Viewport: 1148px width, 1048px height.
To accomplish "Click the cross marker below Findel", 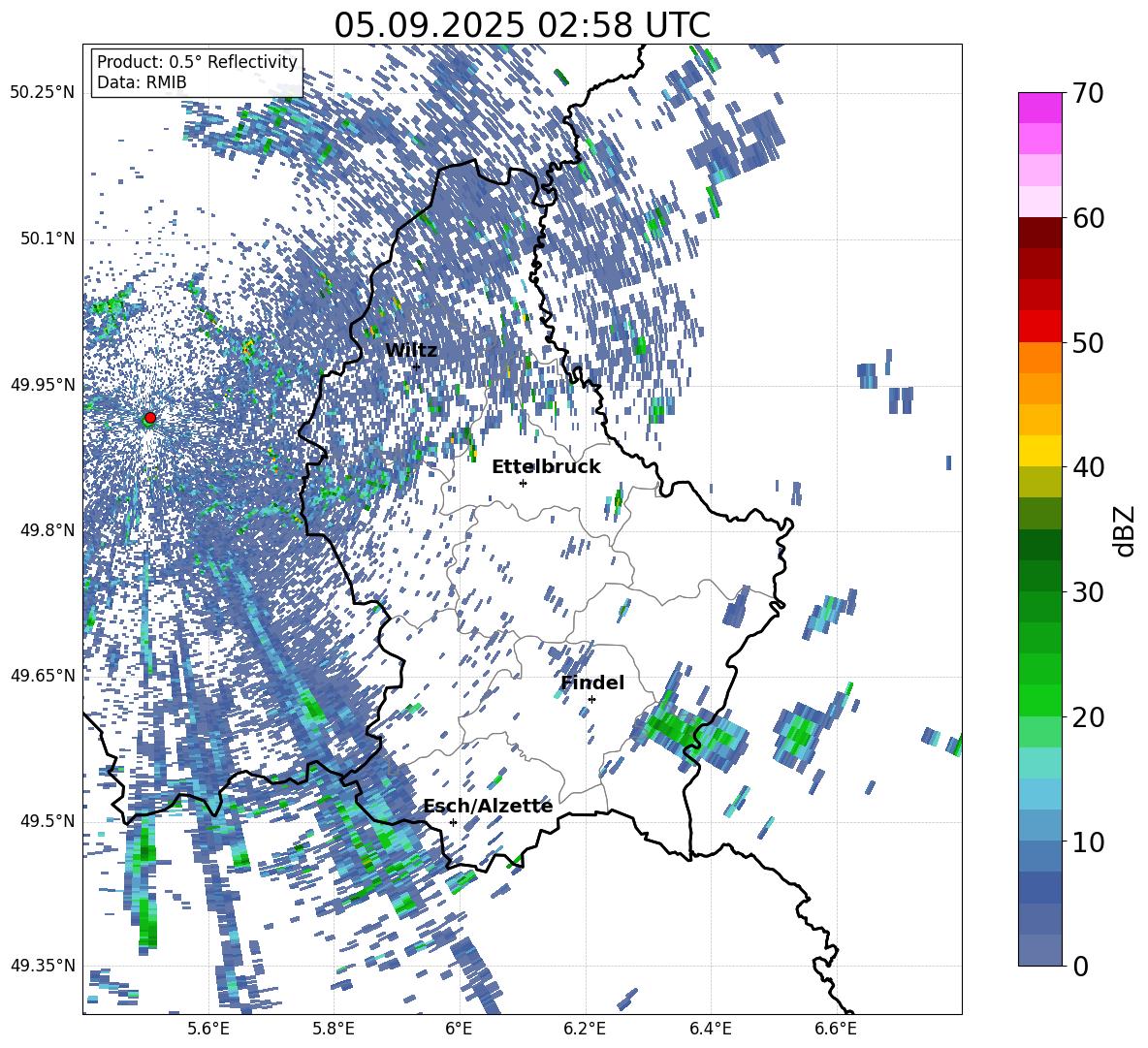I will [x=591, y=700].
